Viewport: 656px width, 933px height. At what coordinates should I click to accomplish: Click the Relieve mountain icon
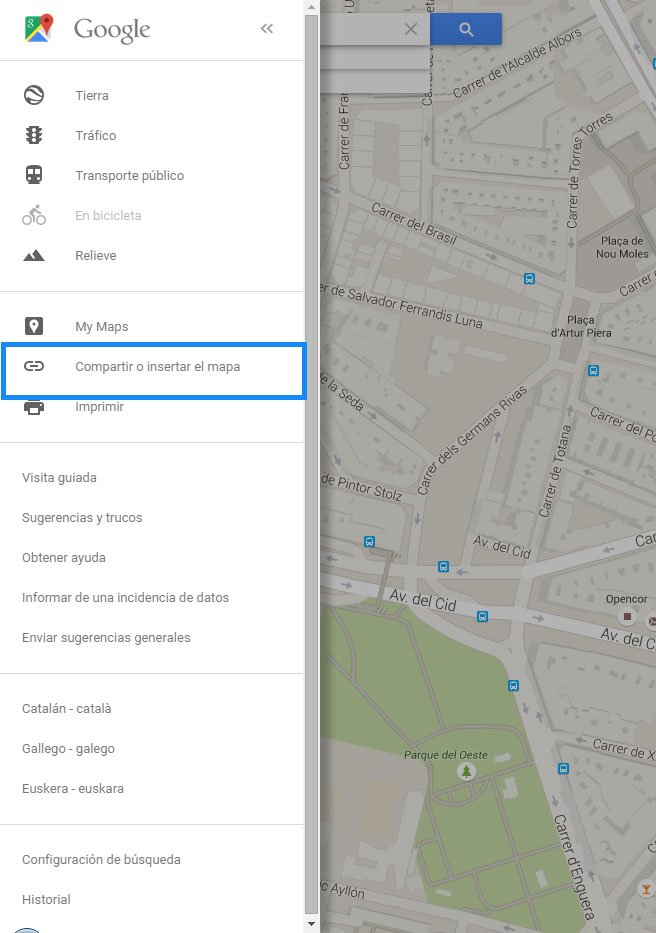click(x=34, y=256)
